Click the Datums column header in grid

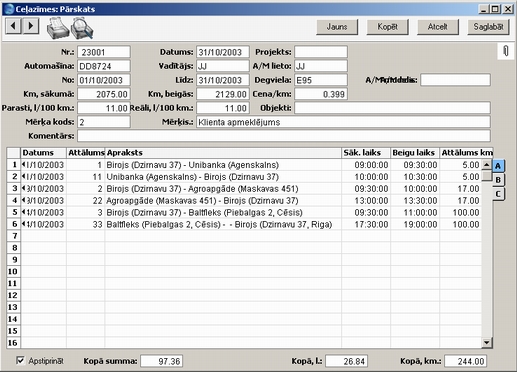[43, 153]
